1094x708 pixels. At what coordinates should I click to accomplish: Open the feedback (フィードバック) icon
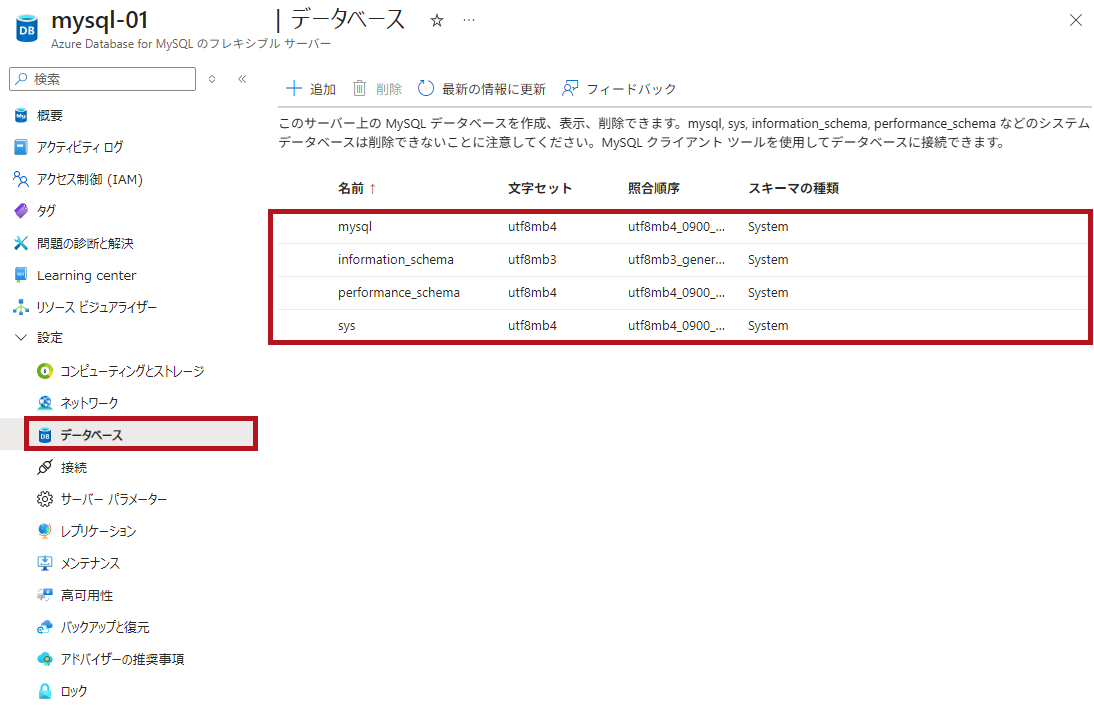[571, 88]
